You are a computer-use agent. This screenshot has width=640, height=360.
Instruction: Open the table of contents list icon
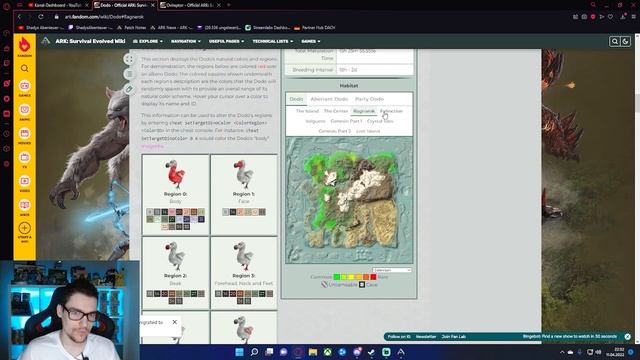click(x=129, y=74)
